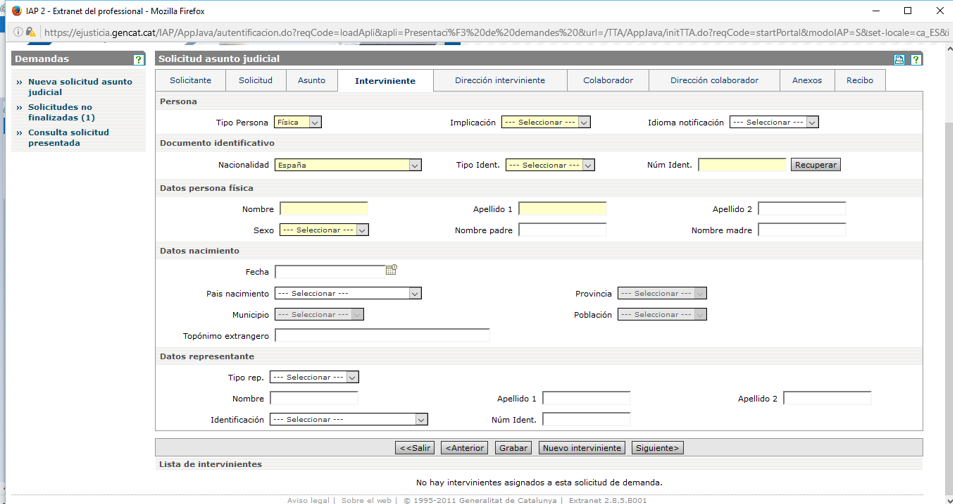Select the Interviniente tab
Viewport: 953px width, 504px height.
click(x=385, y=81)
